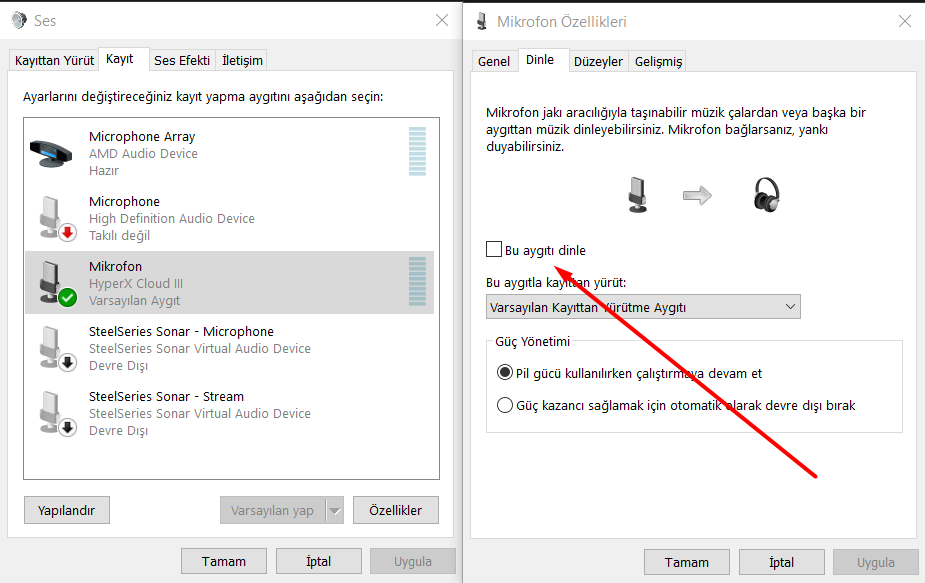
Task: Click the speaker icon in Ses title bar
Action: click(19, 21)
